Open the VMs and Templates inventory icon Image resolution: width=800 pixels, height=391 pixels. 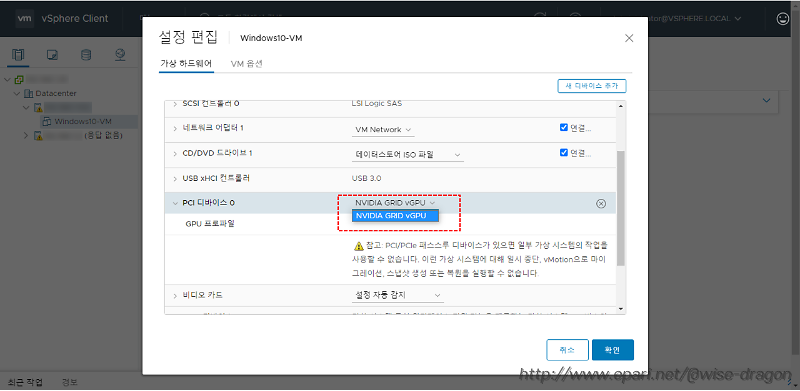52,55
